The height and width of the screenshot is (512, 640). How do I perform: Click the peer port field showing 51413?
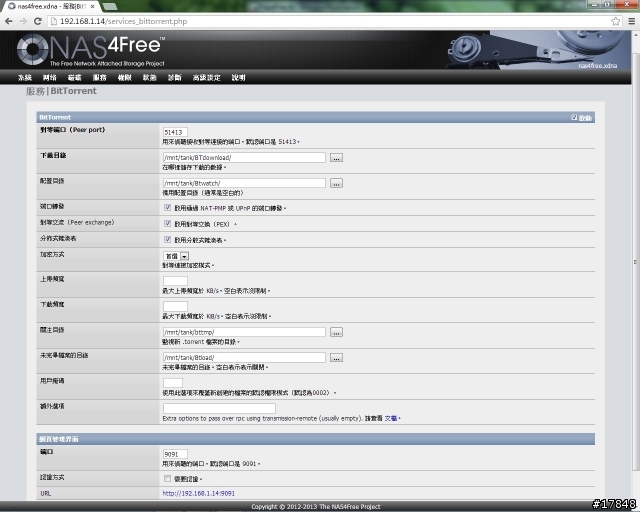point(175,132)
